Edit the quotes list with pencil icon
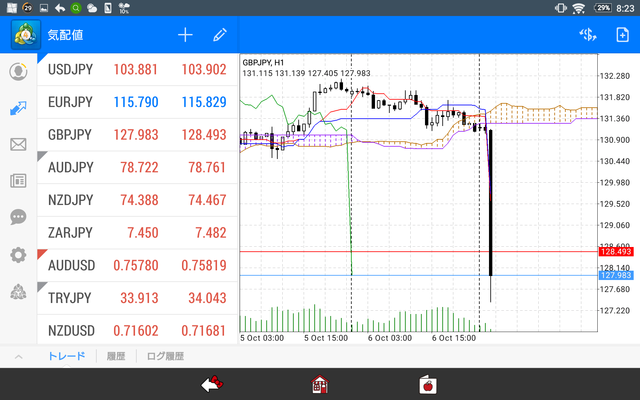Screen dimensions: 640x400 click(x=220, y=35)
